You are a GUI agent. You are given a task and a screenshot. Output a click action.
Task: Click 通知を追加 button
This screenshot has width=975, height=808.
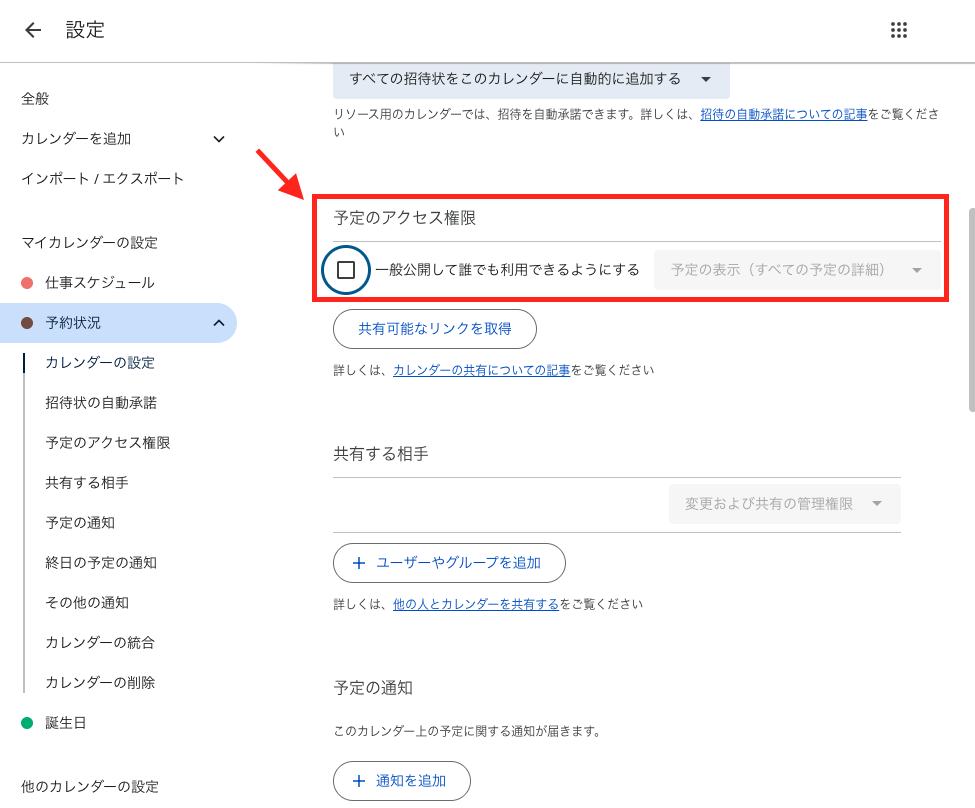click(x=402, y=781)
